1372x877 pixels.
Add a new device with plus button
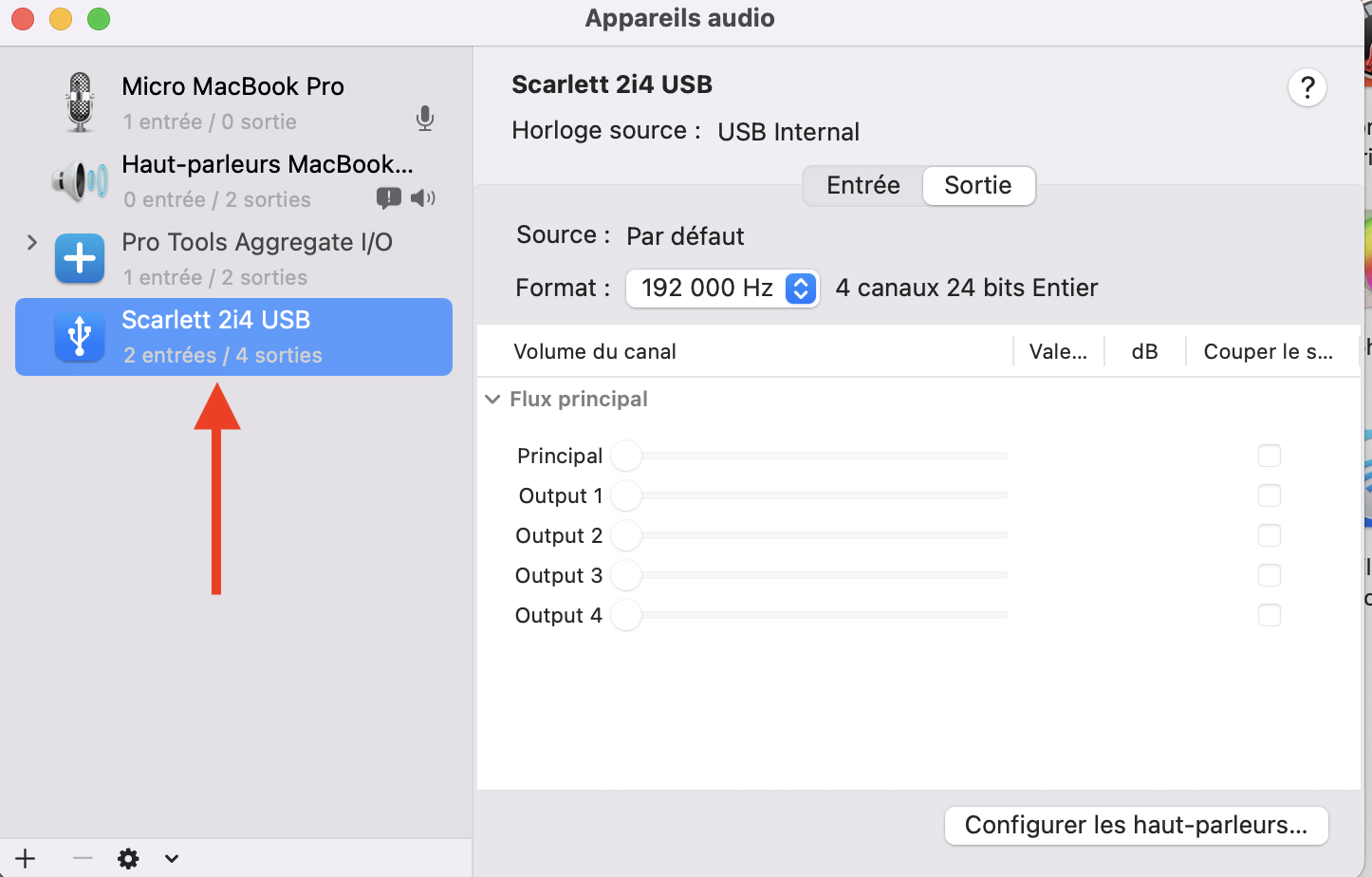click(26, 859)
